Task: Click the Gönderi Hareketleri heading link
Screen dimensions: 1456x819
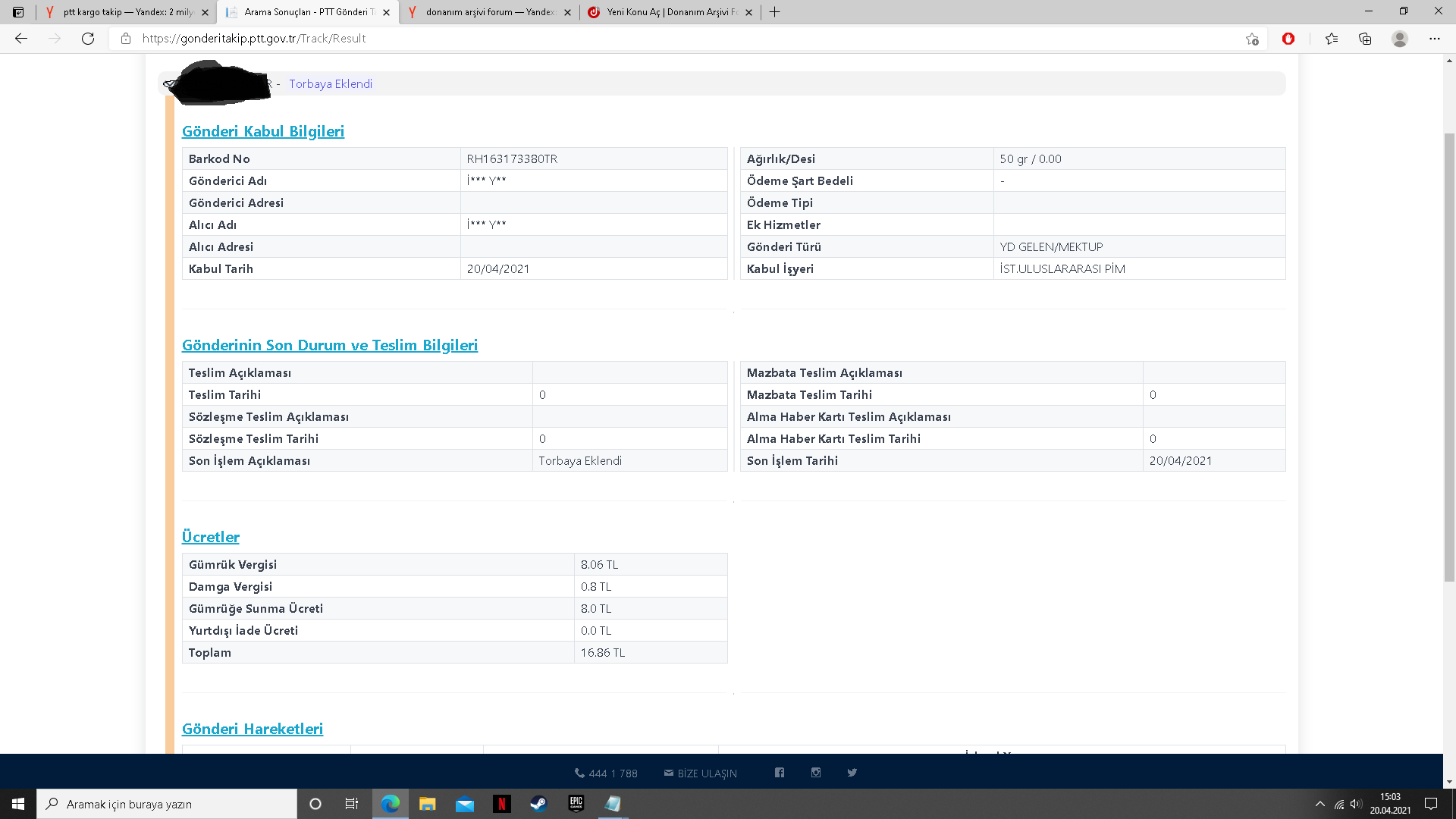Action: tap(253, 729)
